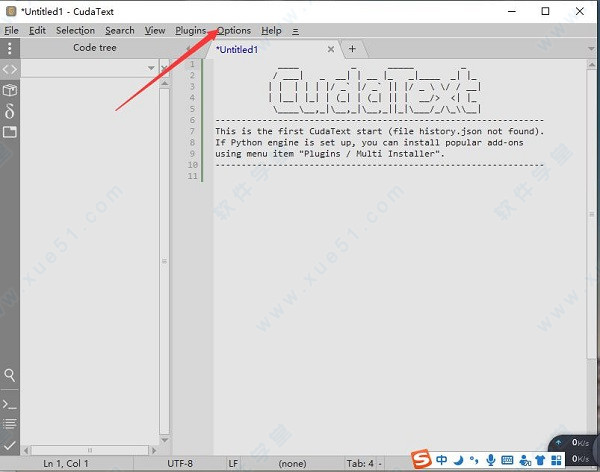Open the Edit menu
The image size is (600, 472).
click(x=37, y=31)
